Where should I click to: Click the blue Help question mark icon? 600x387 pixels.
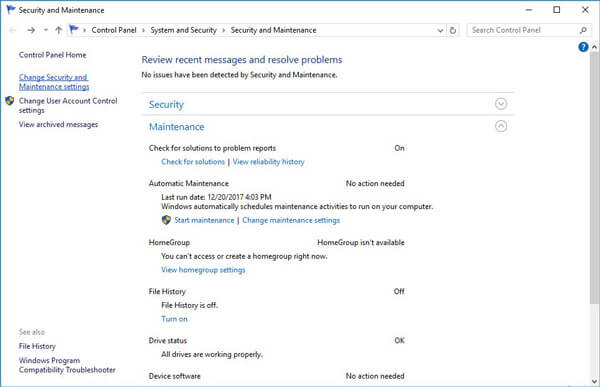coord(583,47)
